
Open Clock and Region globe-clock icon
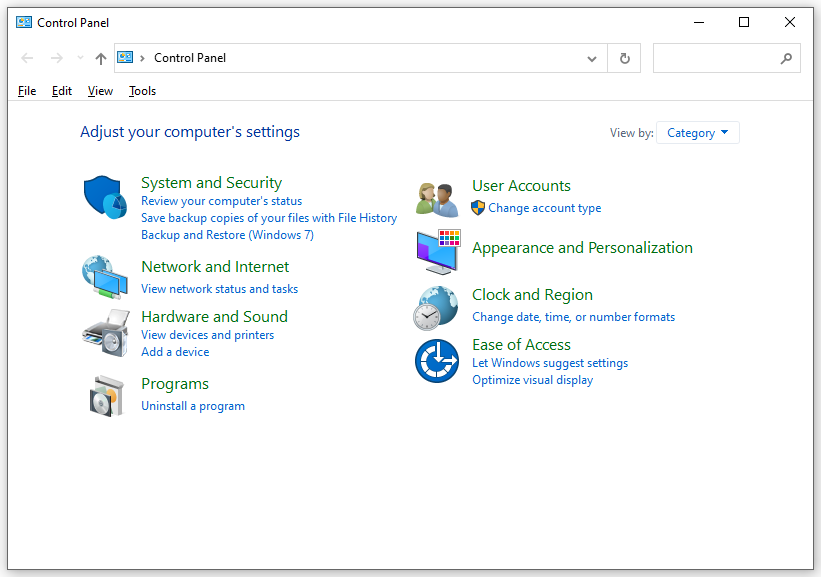pos(436,308)
